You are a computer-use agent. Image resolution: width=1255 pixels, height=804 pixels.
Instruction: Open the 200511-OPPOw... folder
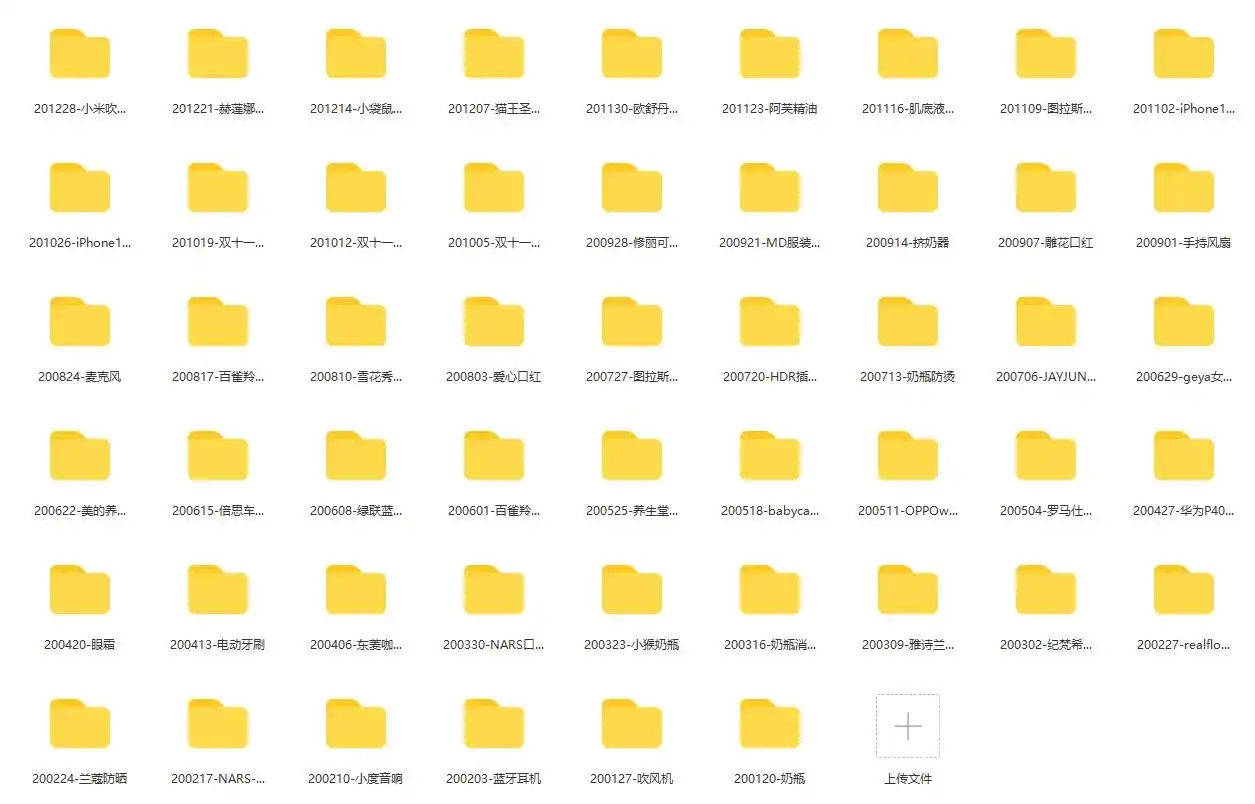tap(907, 456)
